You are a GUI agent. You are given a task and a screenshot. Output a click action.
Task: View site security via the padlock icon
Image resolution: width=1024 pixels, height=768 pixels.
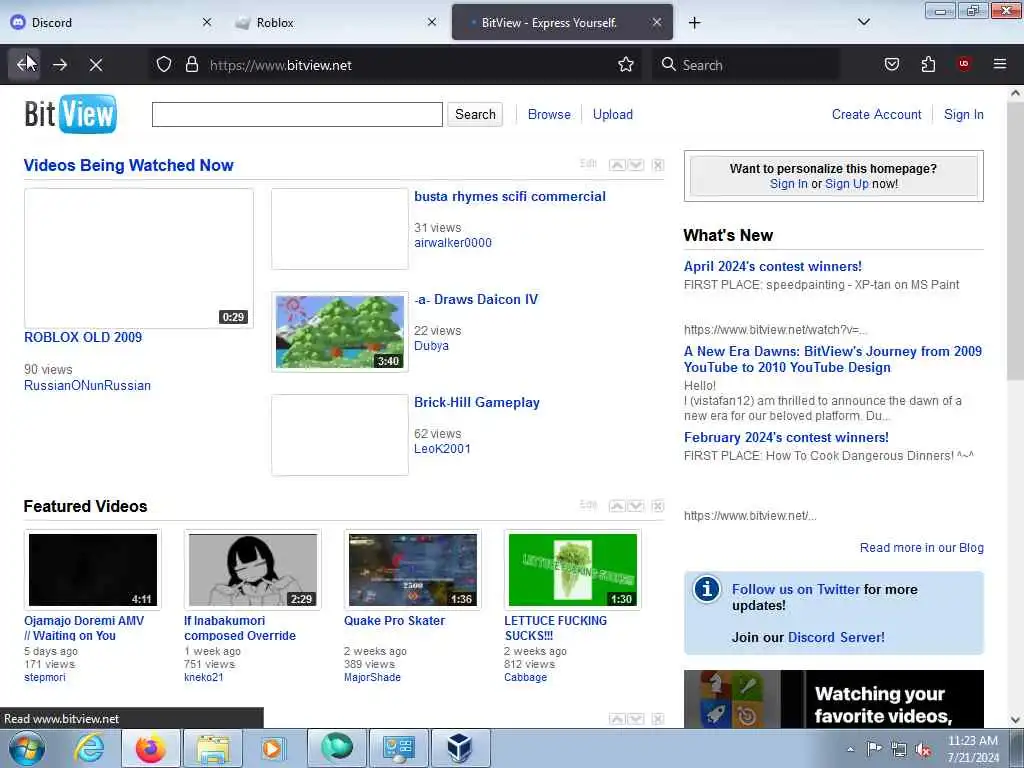click(x=191, y=65)
